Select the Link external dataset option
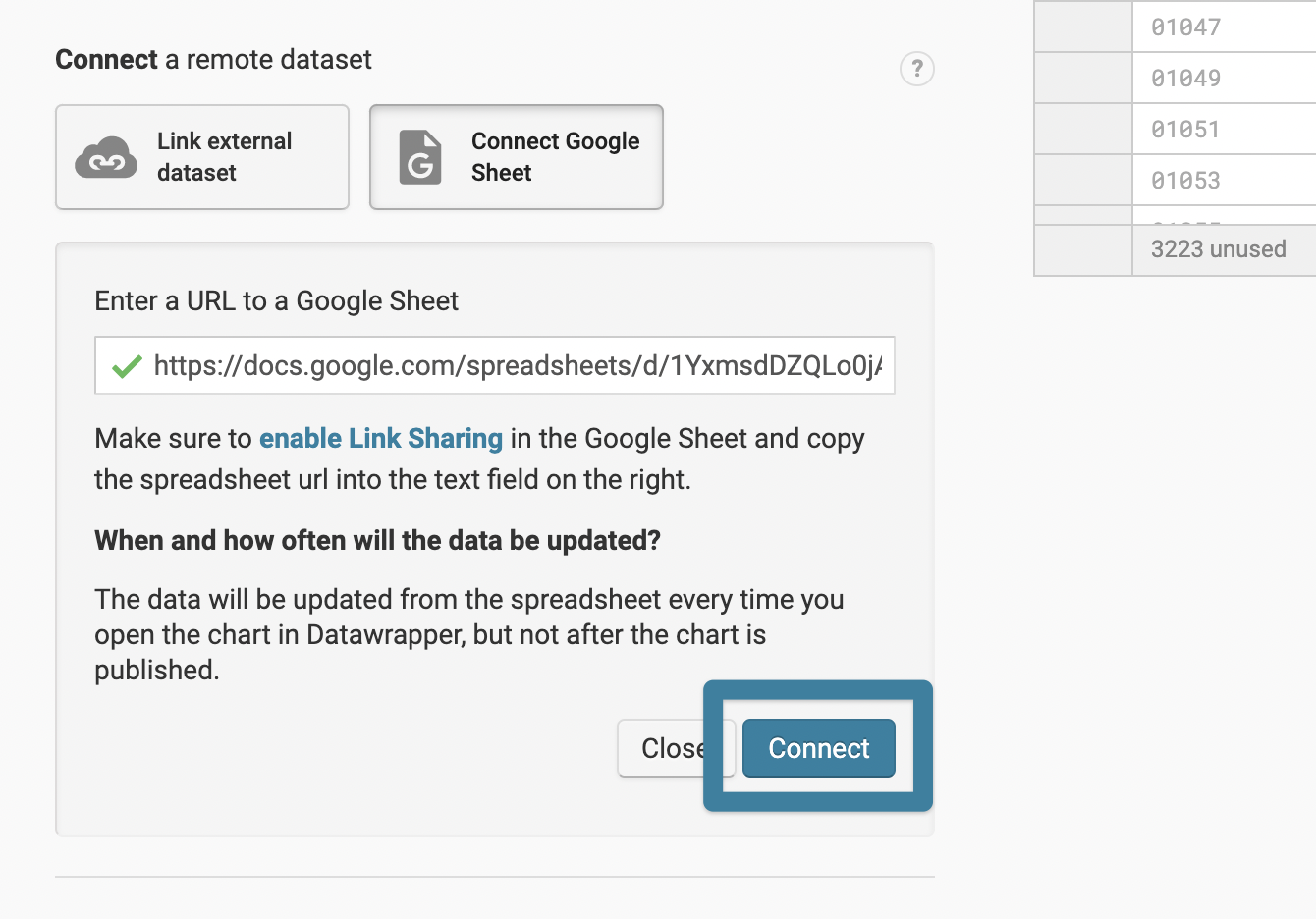1316x919 pixels. (201, 157)
